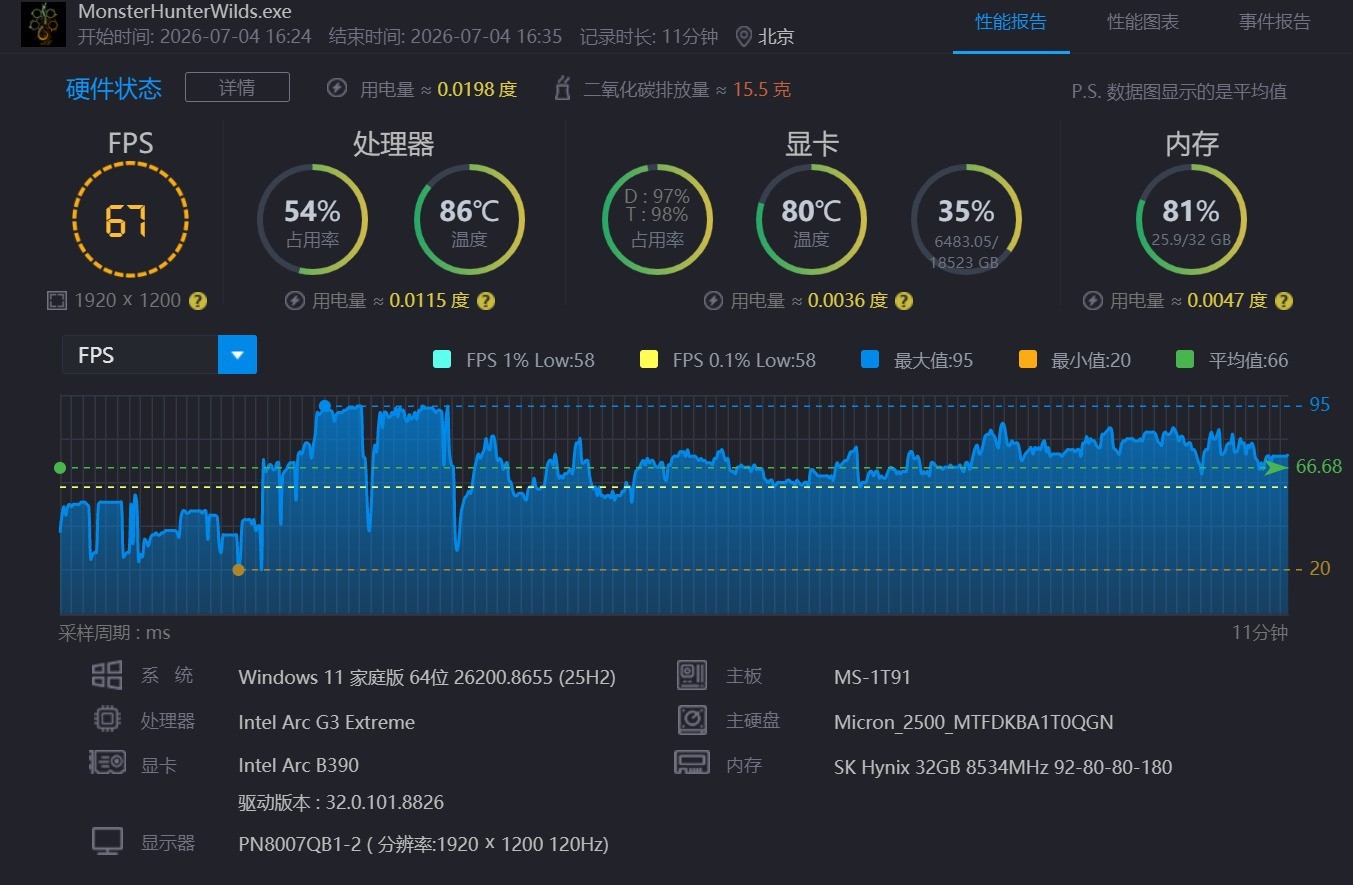Open help icon beside 0.0047 度
This screenshot has height=885, width=1353.
(x=1284, y=300)
